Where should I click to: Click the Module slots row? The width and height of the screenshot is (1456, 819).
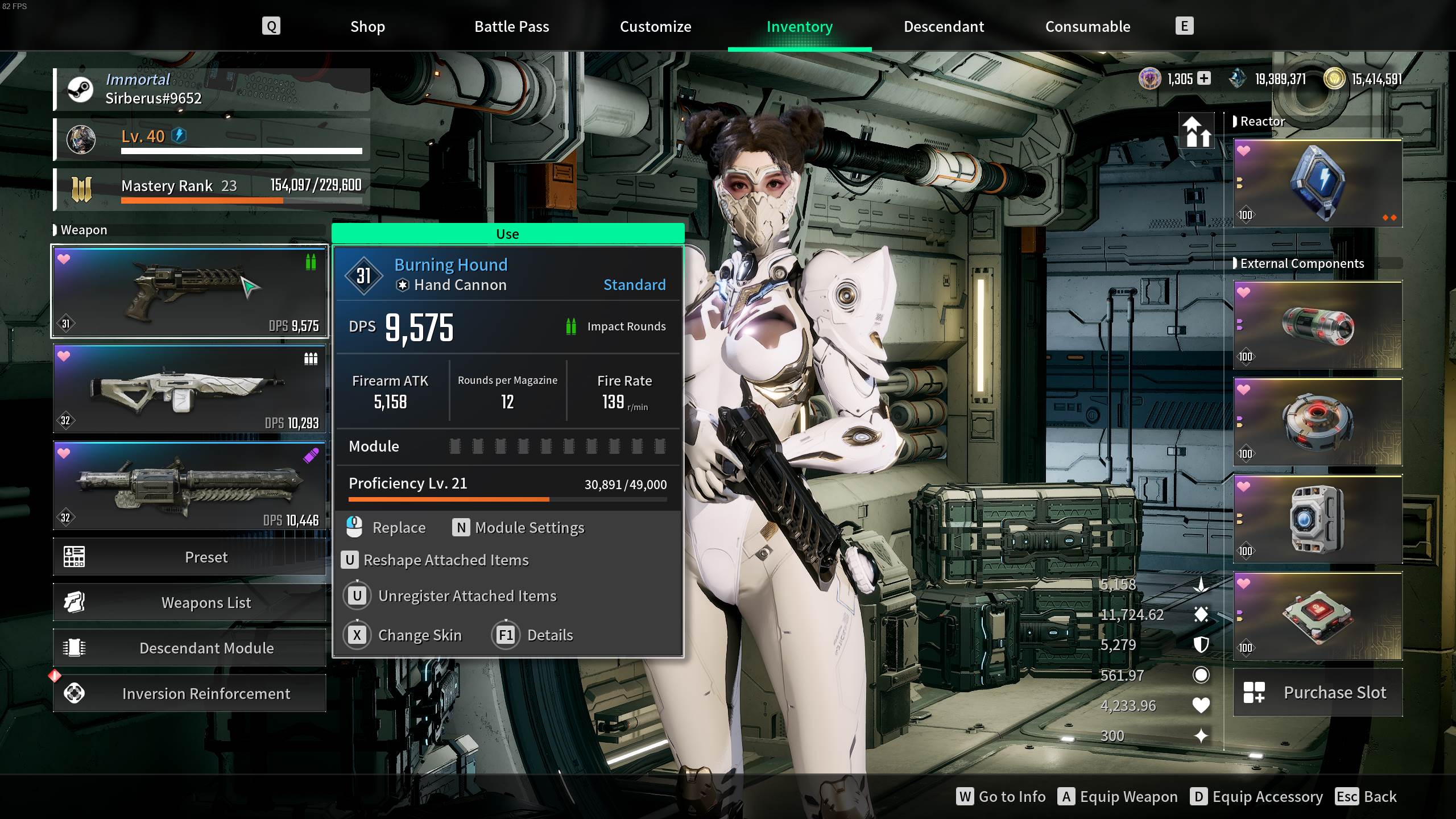point(507,446)
